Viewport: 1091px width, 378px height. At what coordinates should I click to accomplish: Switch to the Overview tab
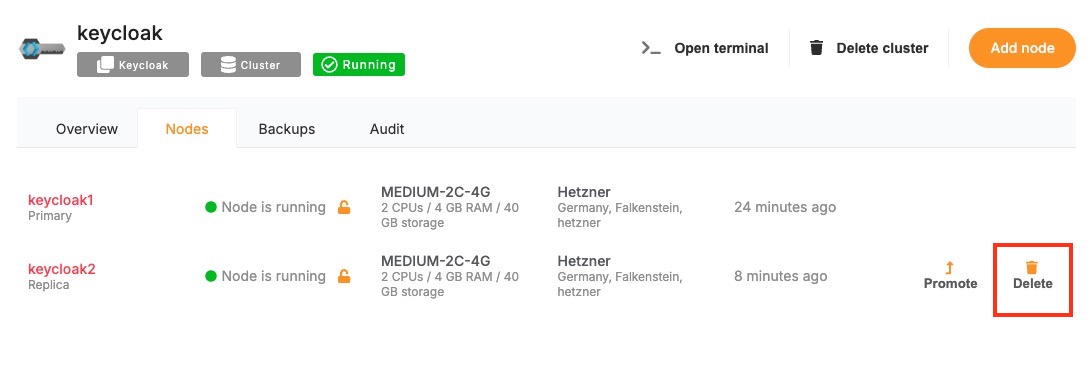(x=87, y=129)
